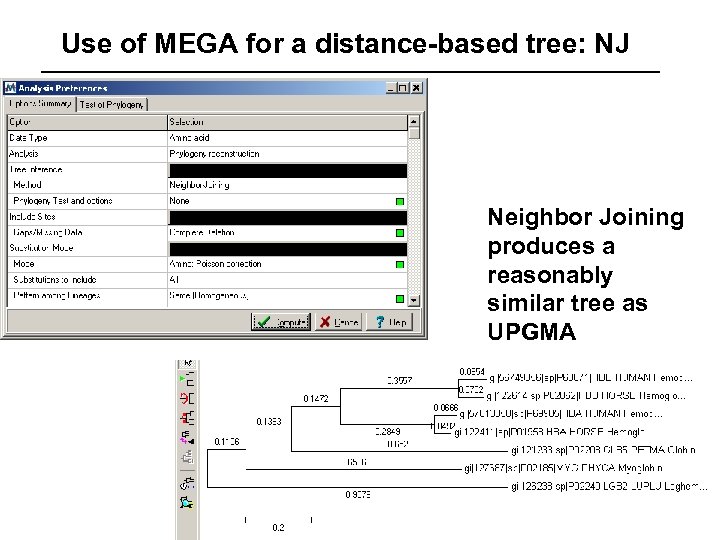
Task: Click the top icon of the tree toolbar
Action: tap(187, 363)
